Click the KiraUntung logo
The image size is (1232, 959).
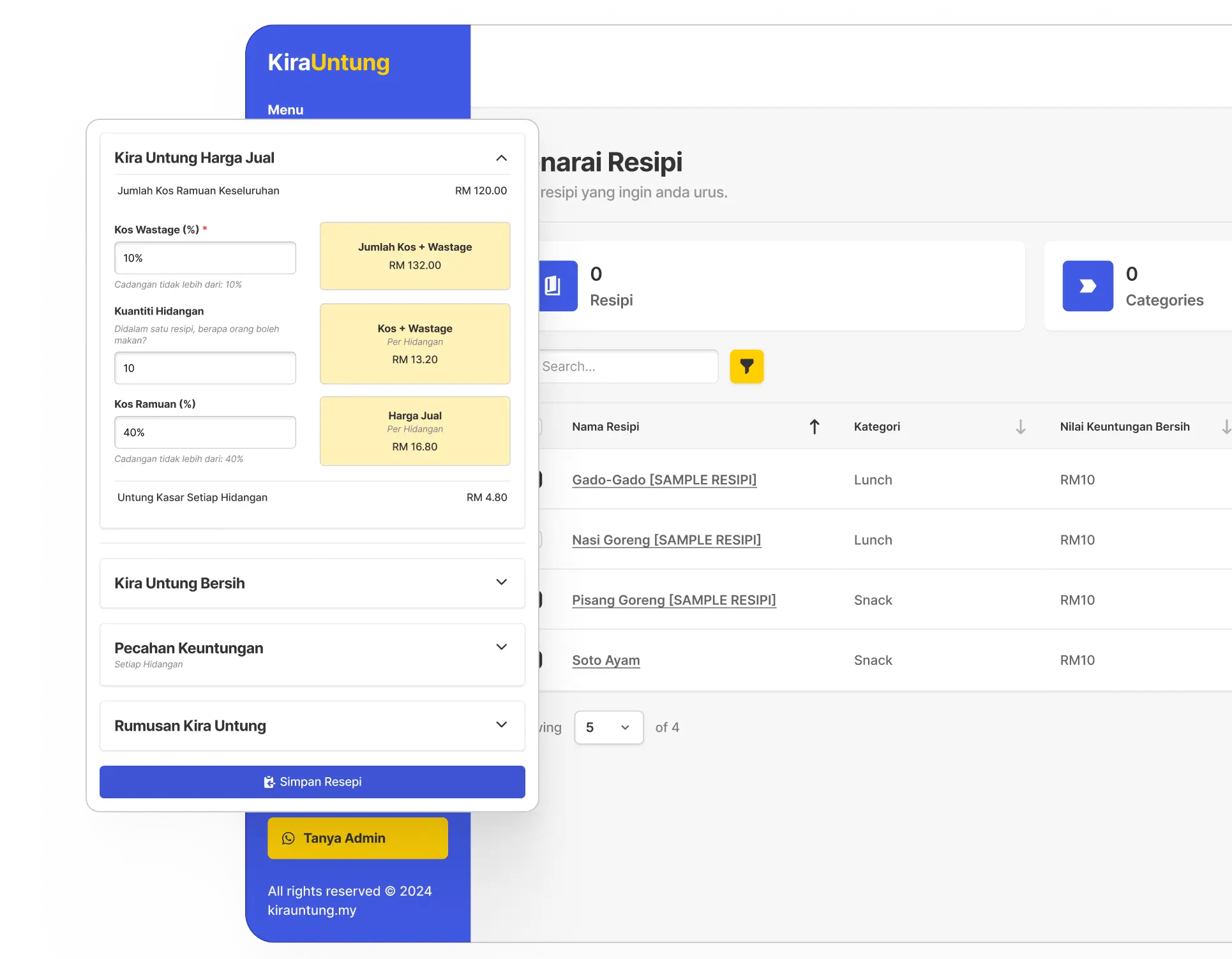(x=328, y=63)
